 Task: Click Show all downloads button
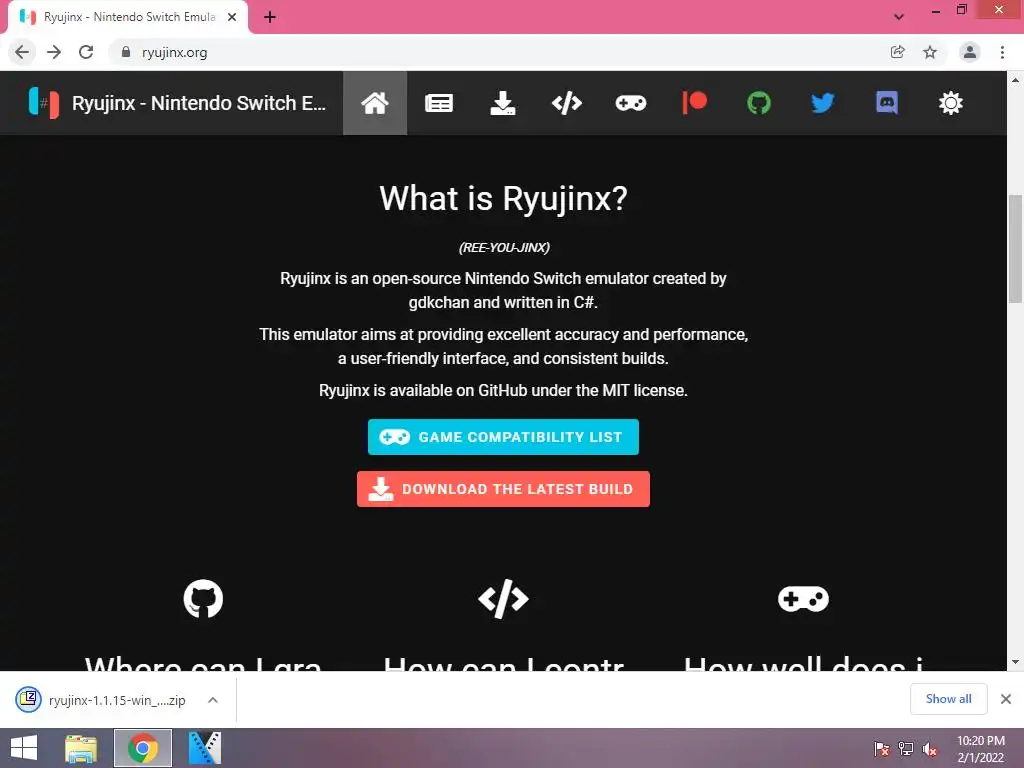[x=948, y=699]
